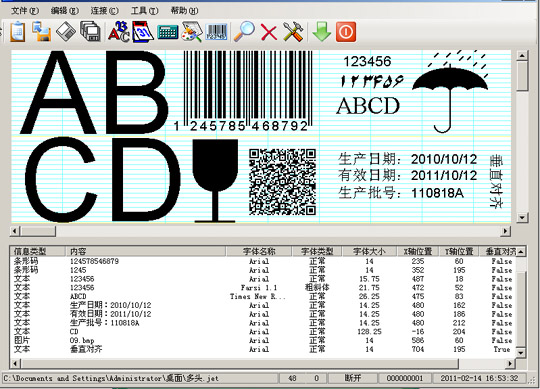Screen dimensions: 540x389
Task: Click the green download arrow icon
Action: [x=322, y=32]
